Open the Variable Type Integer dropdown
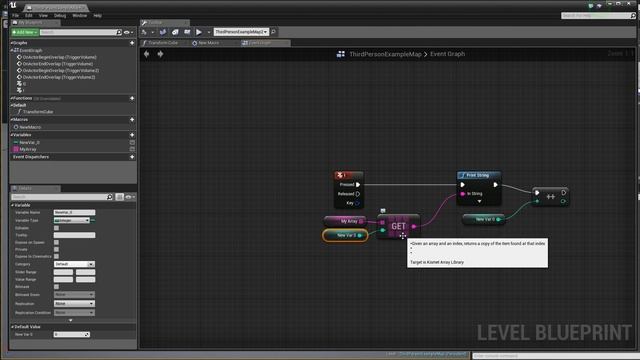The image size is (640, 360). (x=72, y=220)
